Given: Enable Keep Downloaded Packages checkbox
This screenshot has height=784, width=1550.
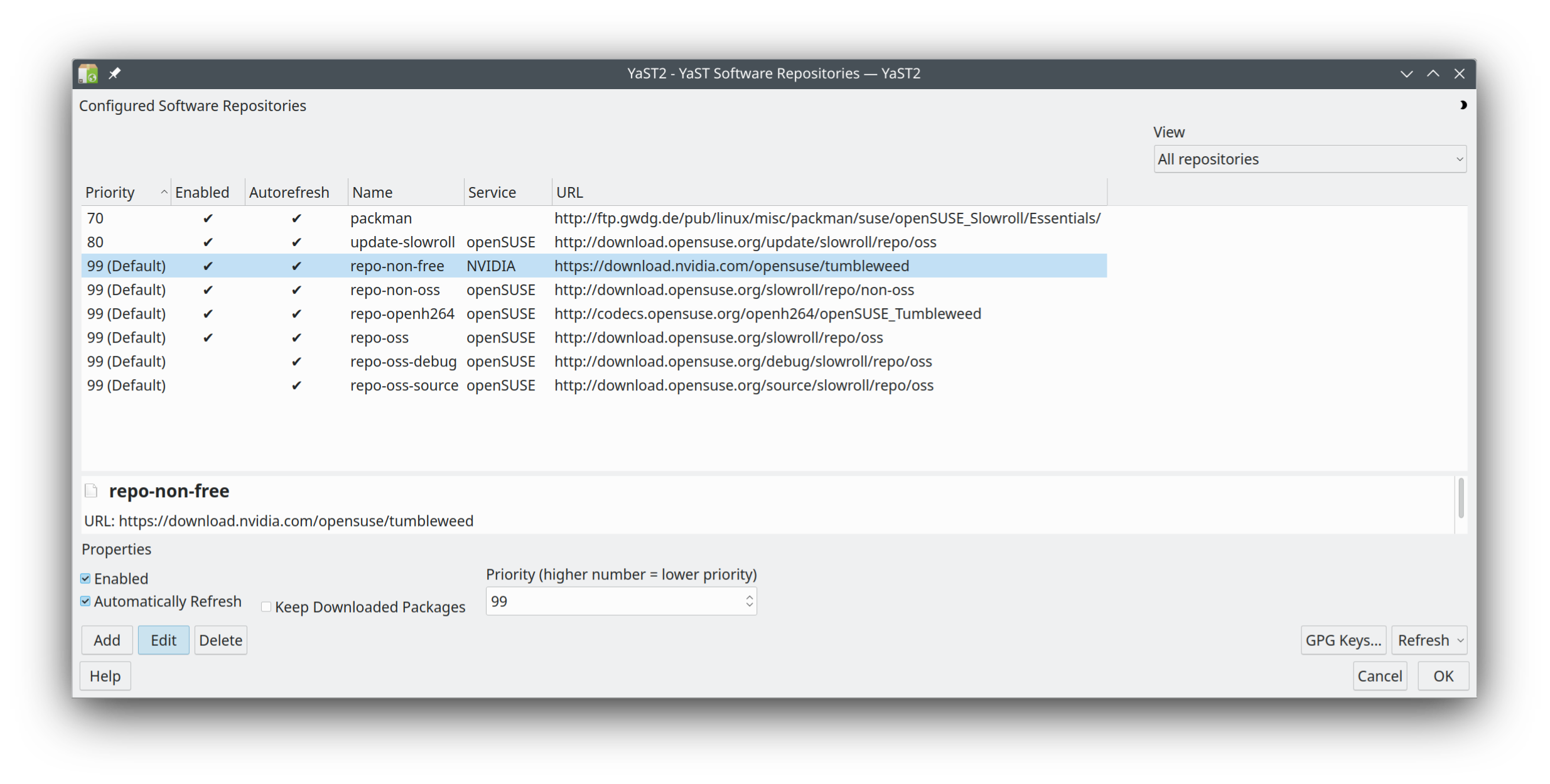Looking at the screenshot, I should pos(266,606).
